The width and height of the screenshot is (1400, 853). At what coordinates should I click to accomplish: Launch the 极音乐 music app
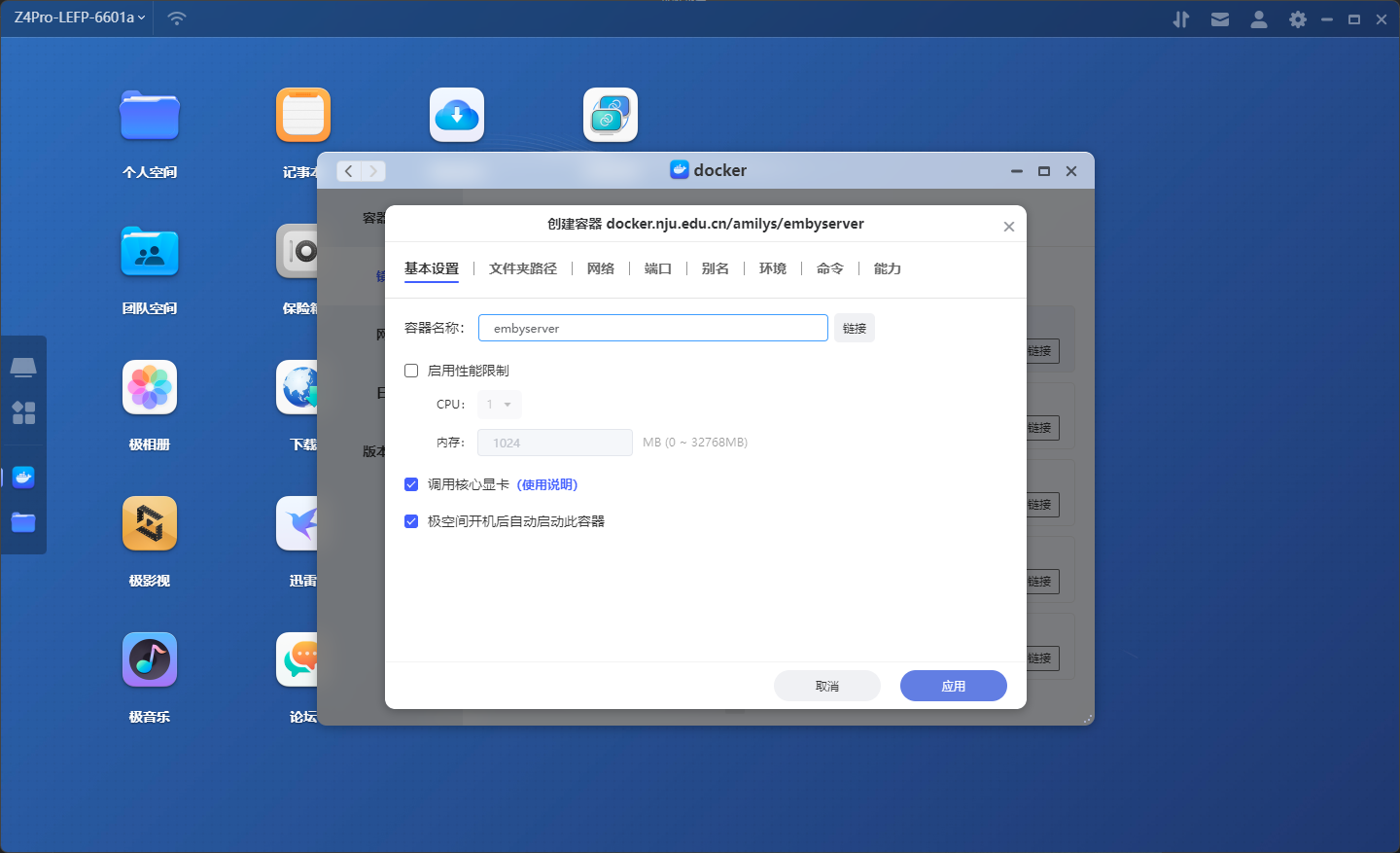pos(150,660)
